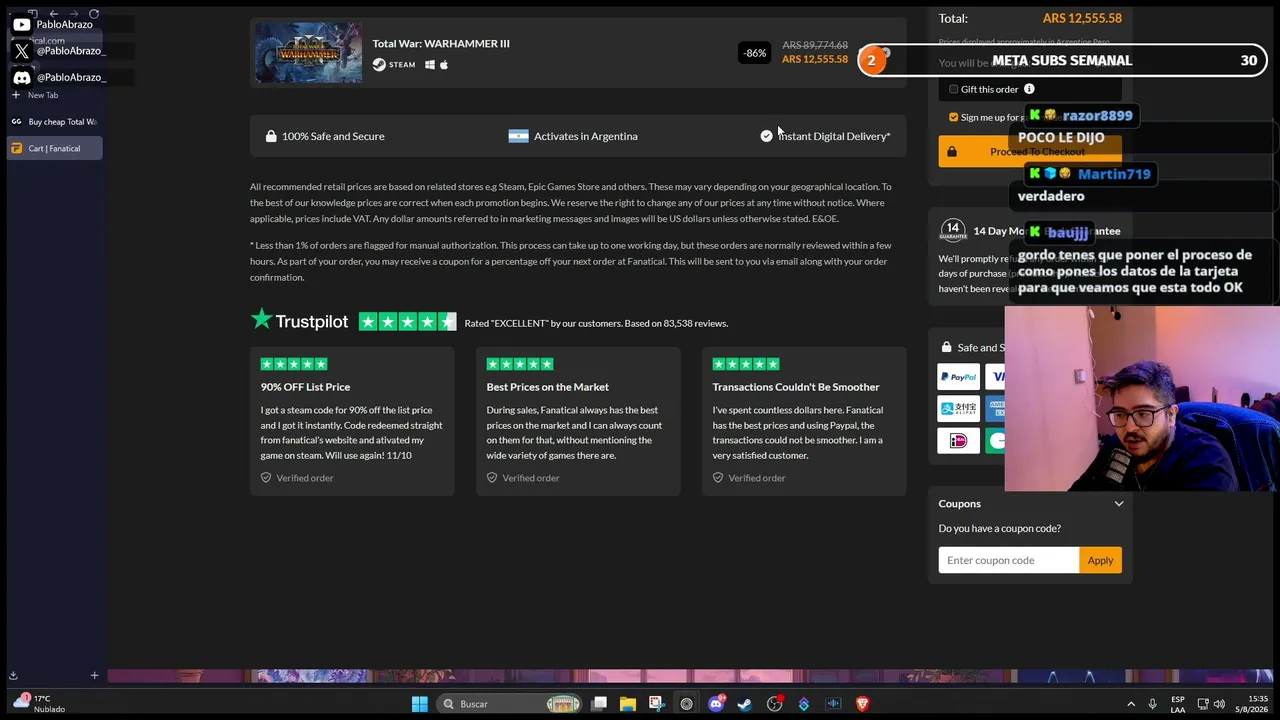Viewport: 1280px width, 720px height.
Task: Collapse the Coupons section chevron
Action: click(1119, 504)
